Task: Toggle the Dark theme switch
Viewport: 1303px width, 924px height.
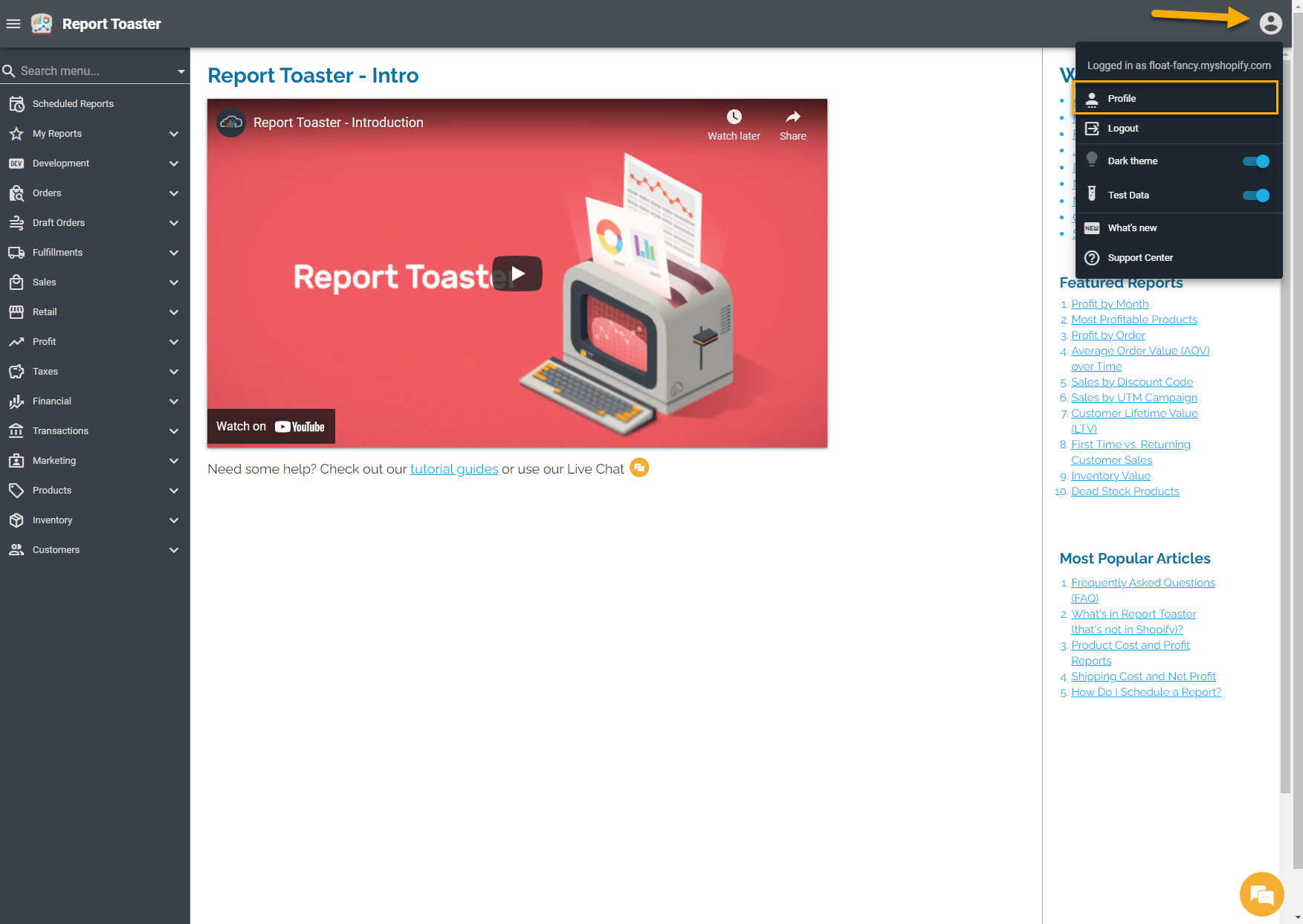Action: coord(1255,161)
